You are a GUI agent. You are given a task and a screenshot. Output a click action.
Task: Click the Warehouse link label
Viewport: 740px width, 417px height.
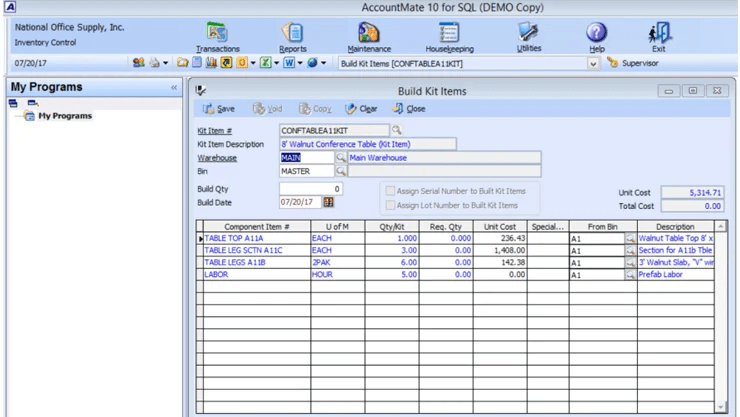(217, 158)
